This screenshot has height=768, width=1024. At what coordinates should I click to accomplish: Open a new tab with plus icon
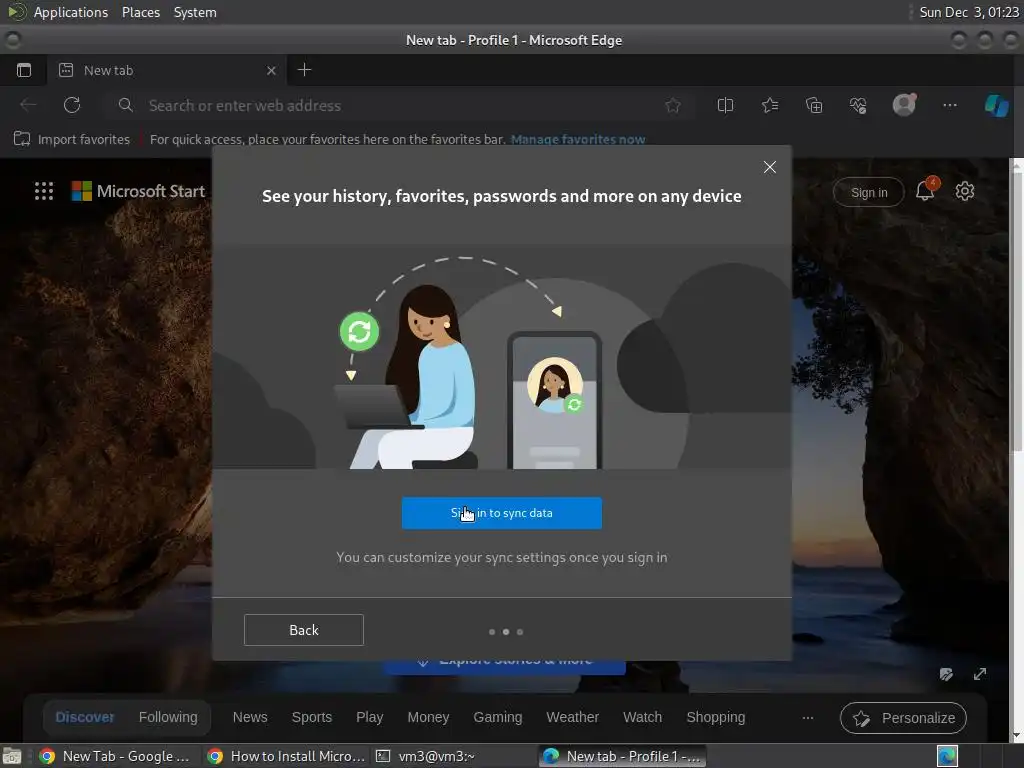[304, 70]
